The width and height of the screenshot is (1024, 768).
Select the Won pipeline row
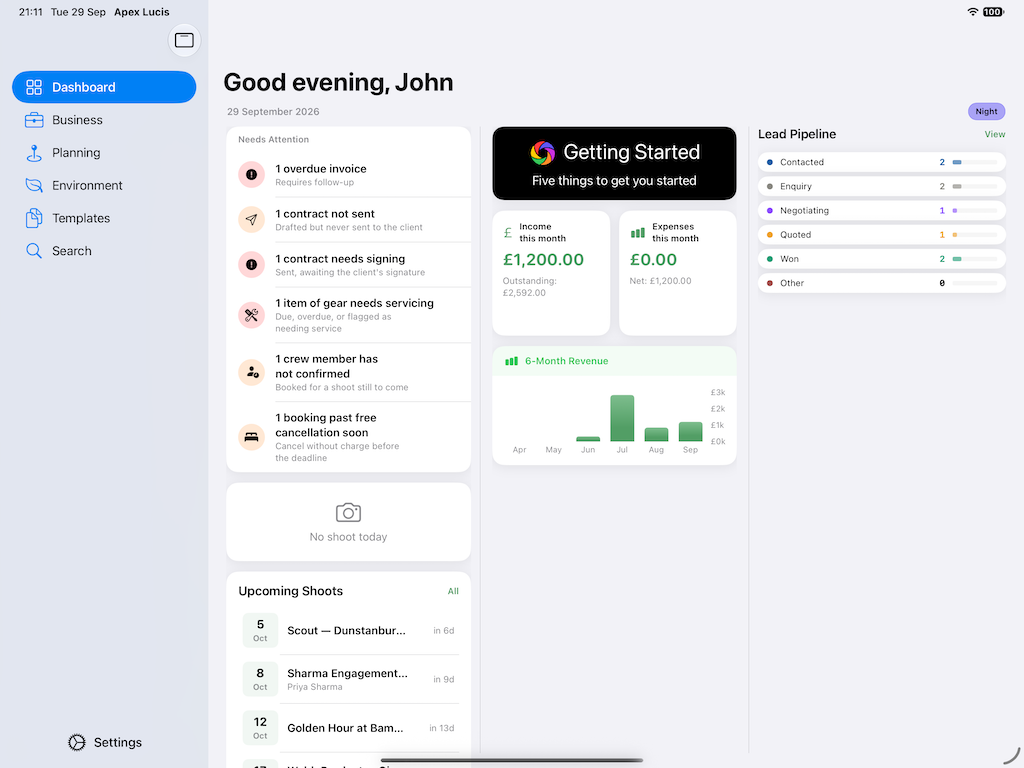[882, 259]
